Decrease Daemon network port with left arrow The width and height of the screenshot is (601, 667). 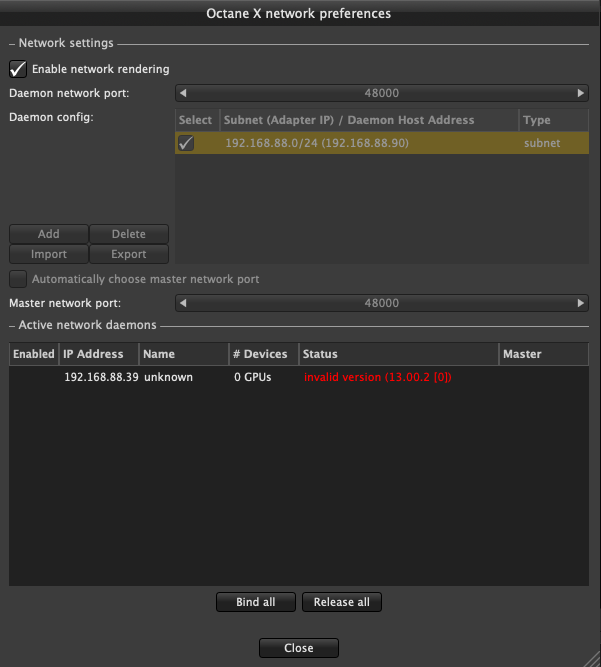tap(183, 93)
